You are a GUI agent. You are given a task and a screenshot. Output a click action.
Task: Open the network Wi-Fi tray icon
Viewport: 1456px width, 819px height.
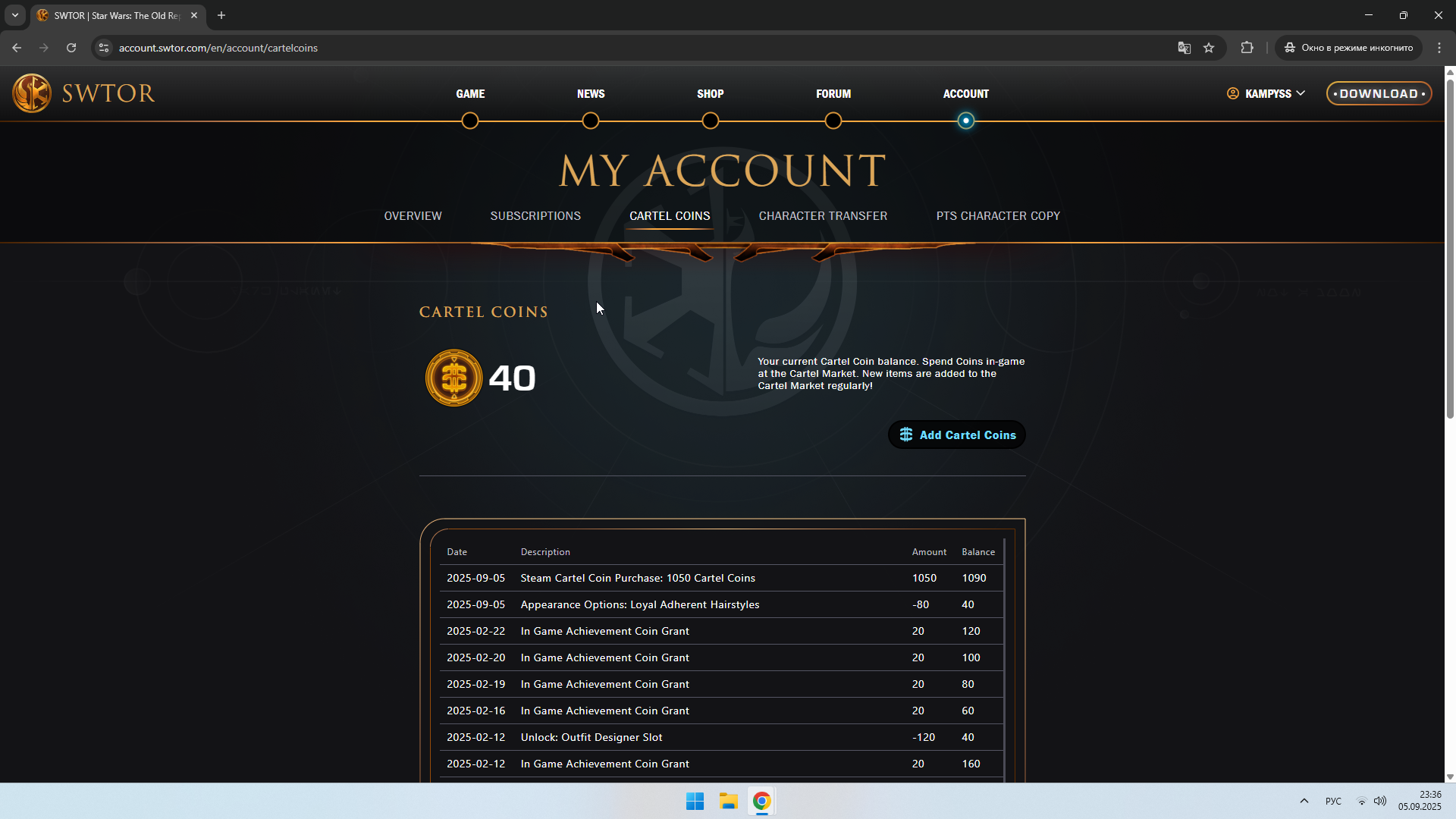(x=1362, y=802)
